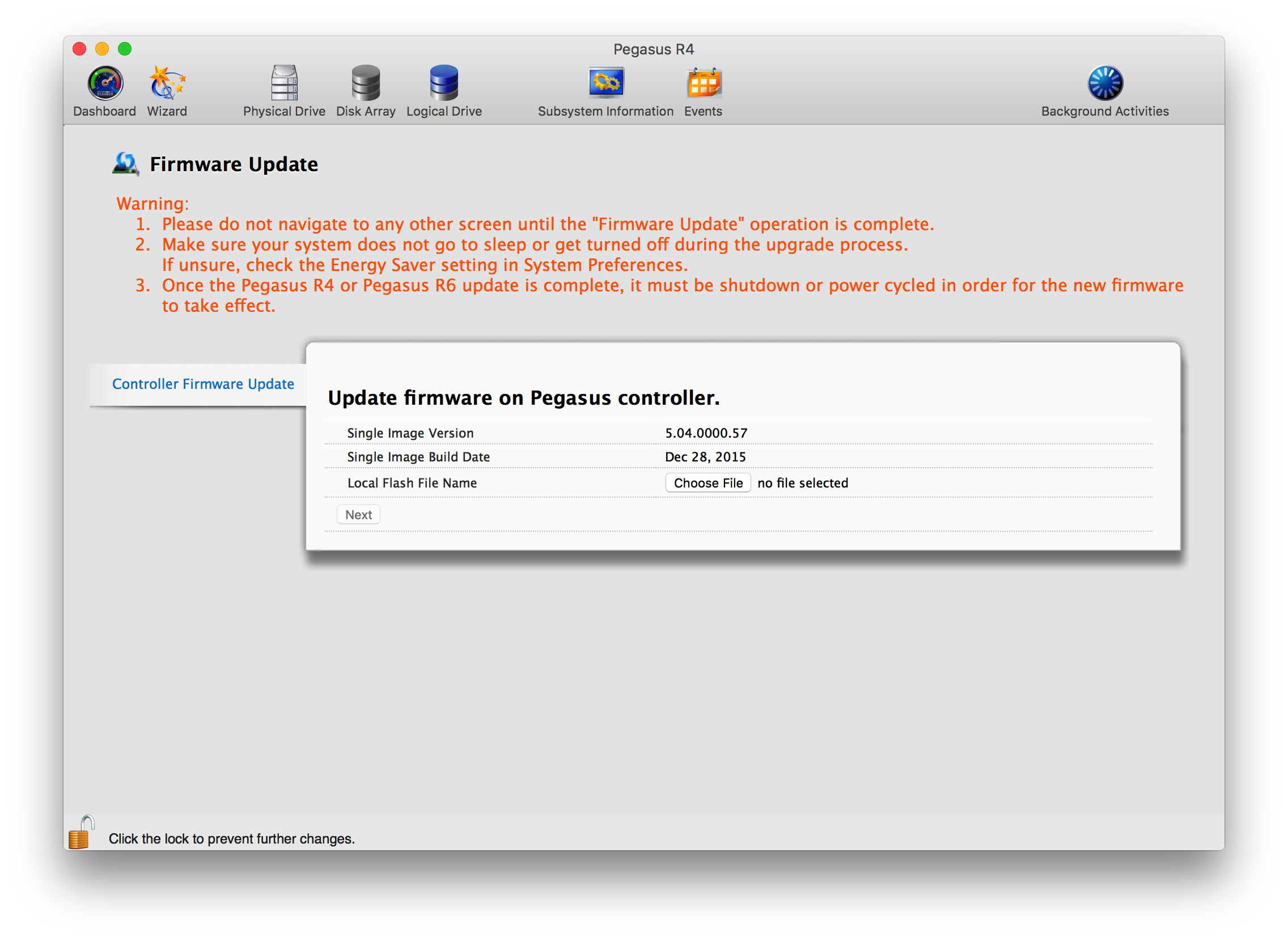Image resolution: width=1288 pixels, height=941 pixels.
Task: Open the Firmware Update header icon
Action: point(126,164)
